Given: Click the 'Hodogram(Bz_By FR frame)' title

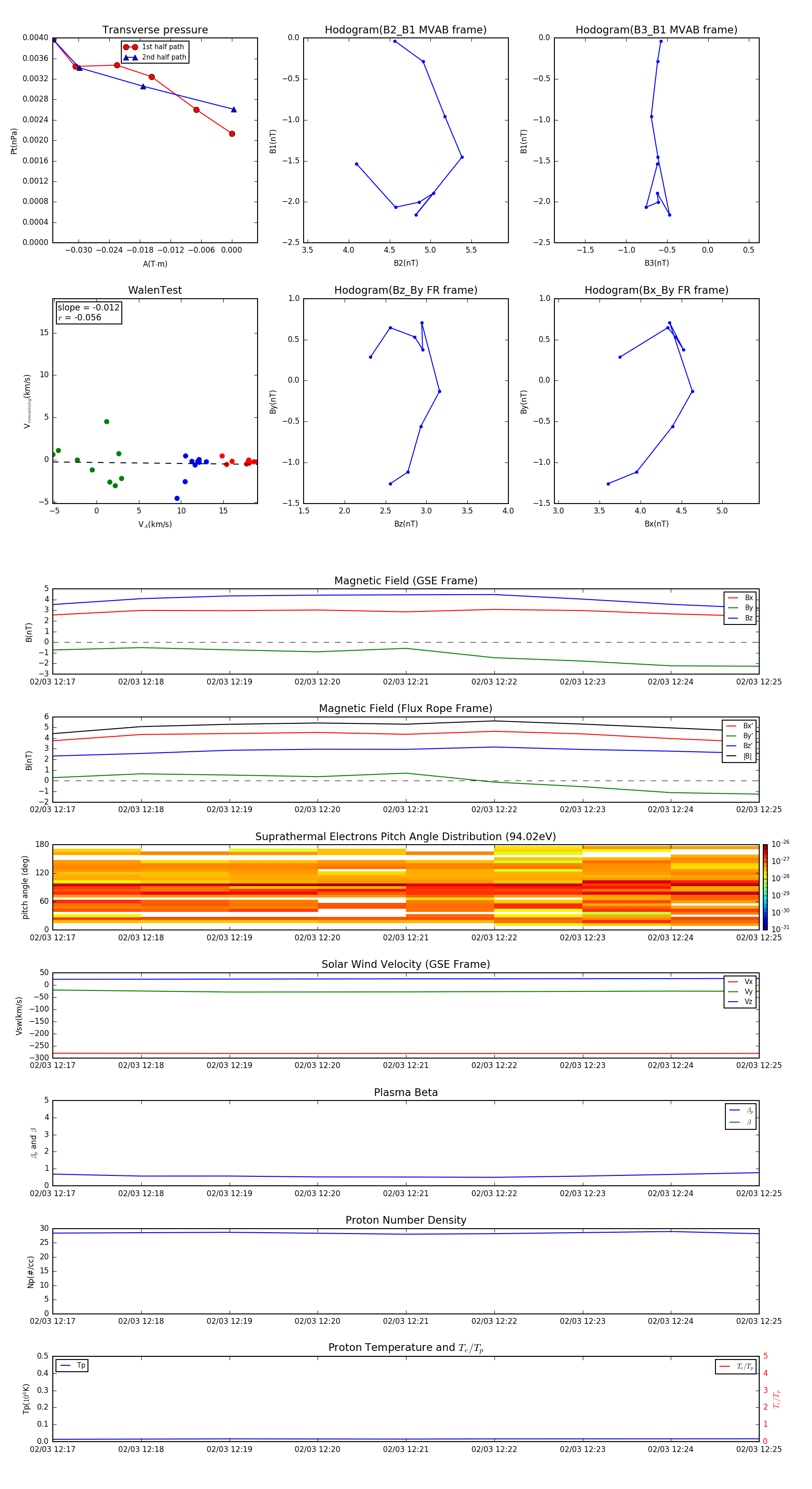Looking at the screenshot, I should click(x=406, y=290).
